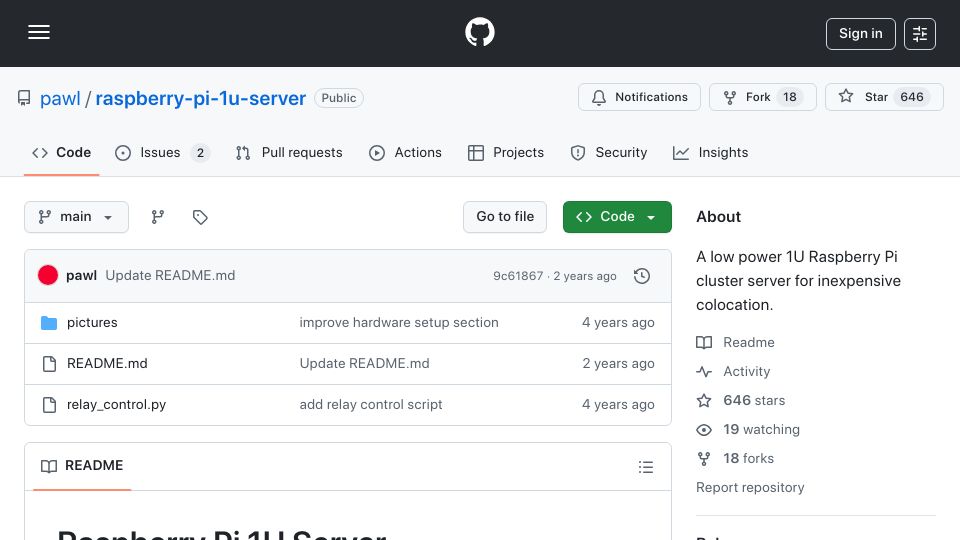Screen dimensions: 960x540
Task: Click the README.md file icon
Action: point(49,364)
